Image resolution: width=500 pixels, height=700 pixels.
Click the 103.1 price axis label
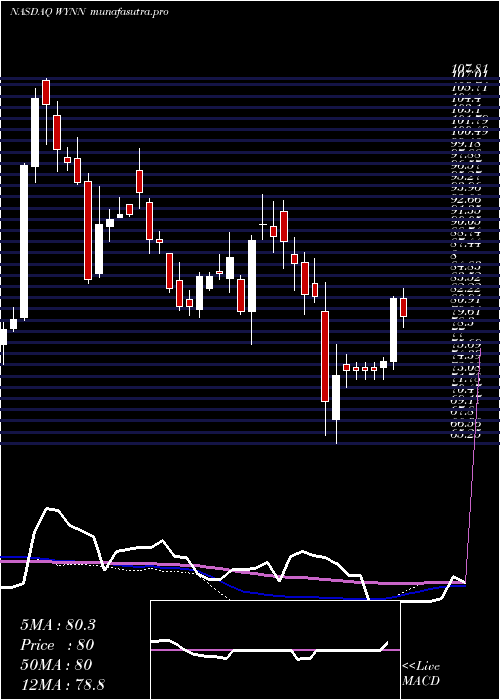pos(466,110)
